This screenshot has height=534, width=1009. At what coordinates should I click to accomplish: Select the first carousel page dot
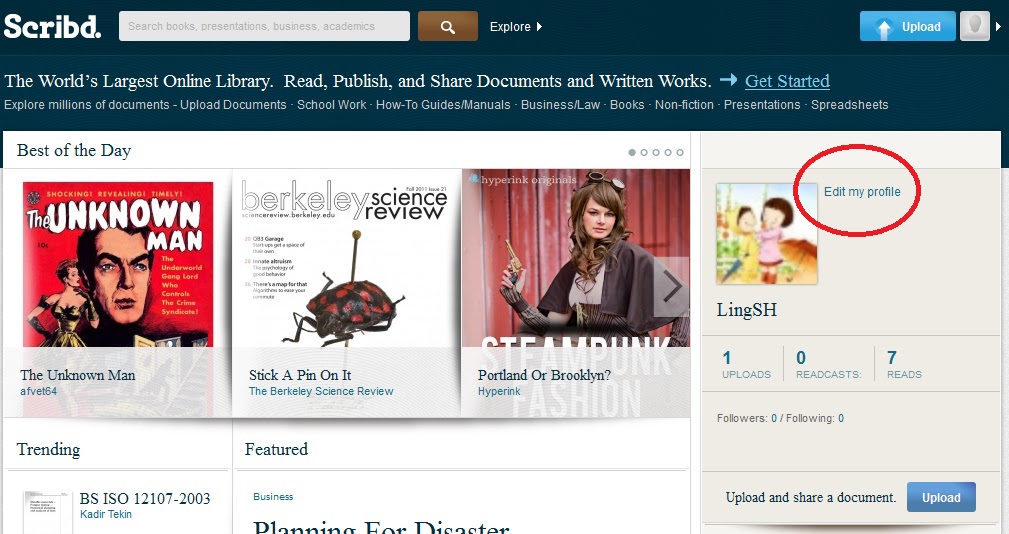[632, 152]
